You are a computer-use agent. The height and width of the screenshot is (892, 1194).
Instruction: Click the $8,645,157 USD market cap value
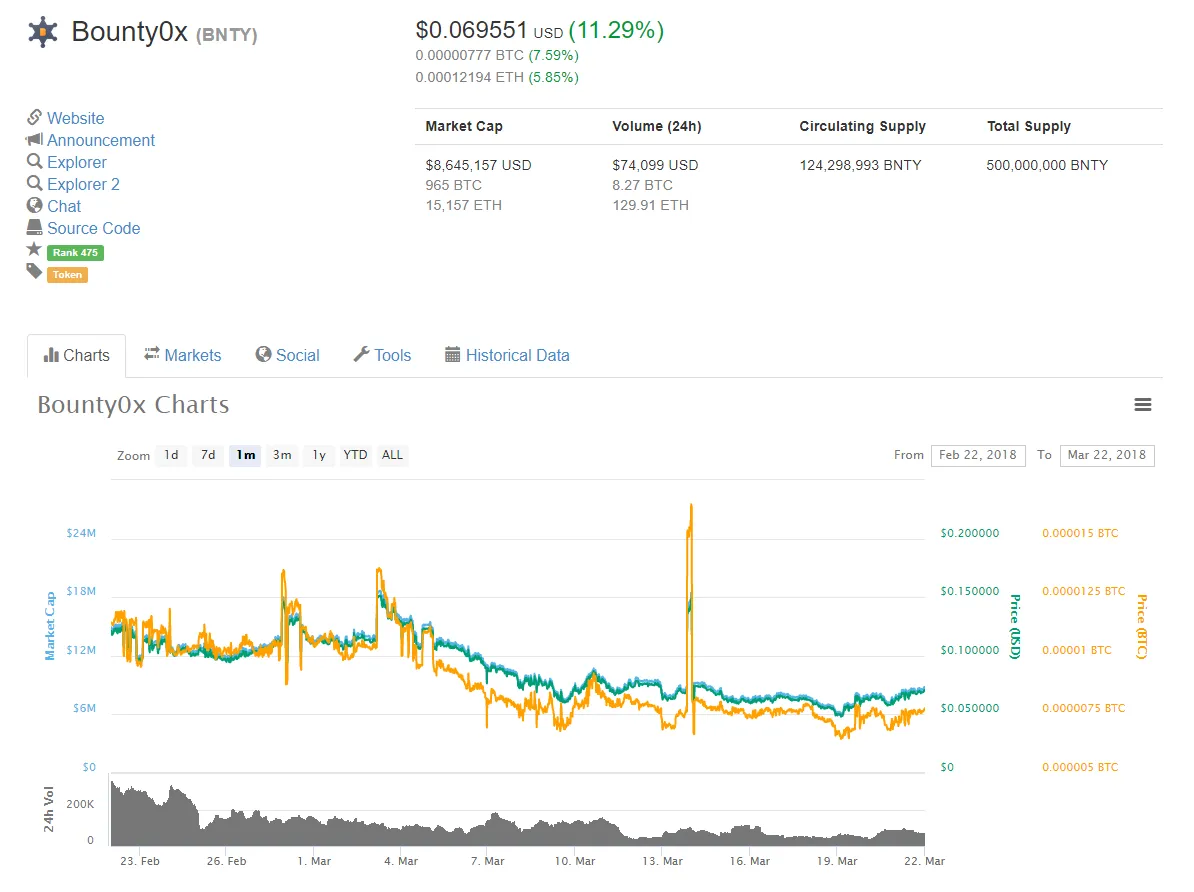(x=478, y=165)
